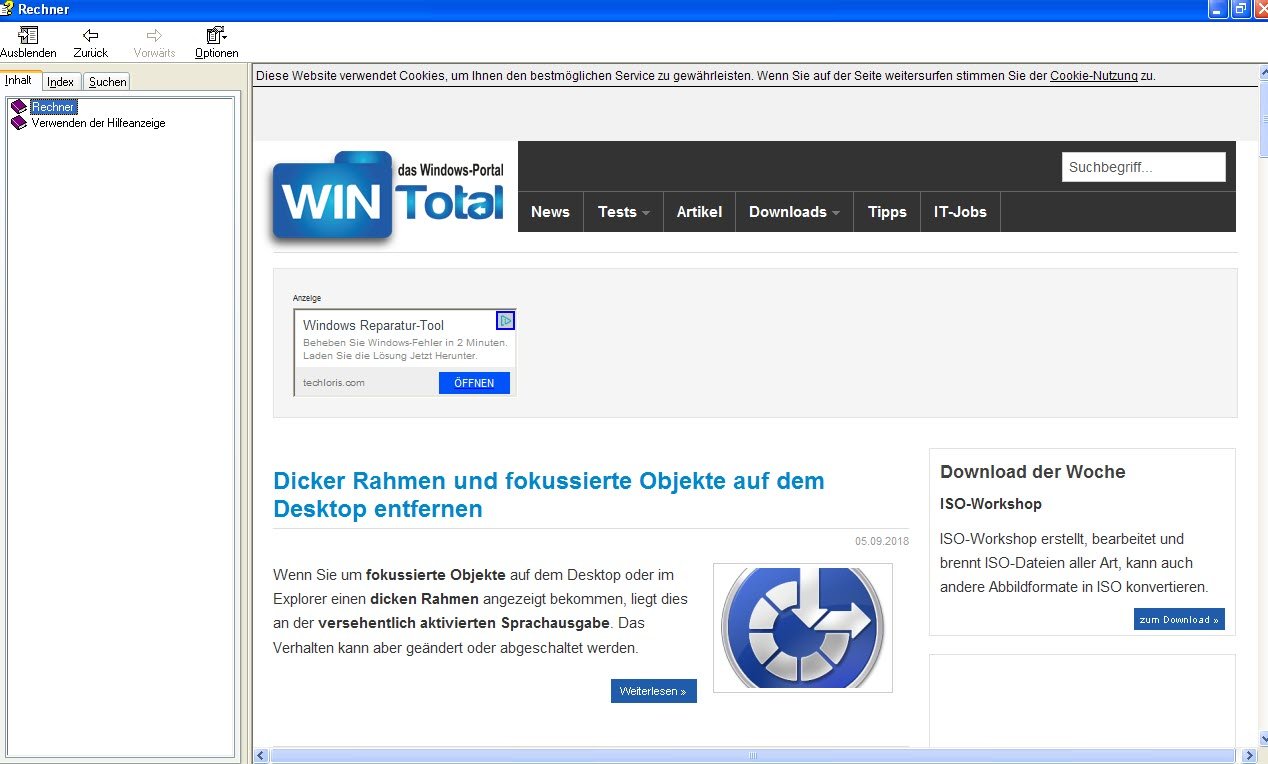Select Verwenden der Hilfeanzeige topic
This screenshot has width=1268, height=764.
point(98,123)
